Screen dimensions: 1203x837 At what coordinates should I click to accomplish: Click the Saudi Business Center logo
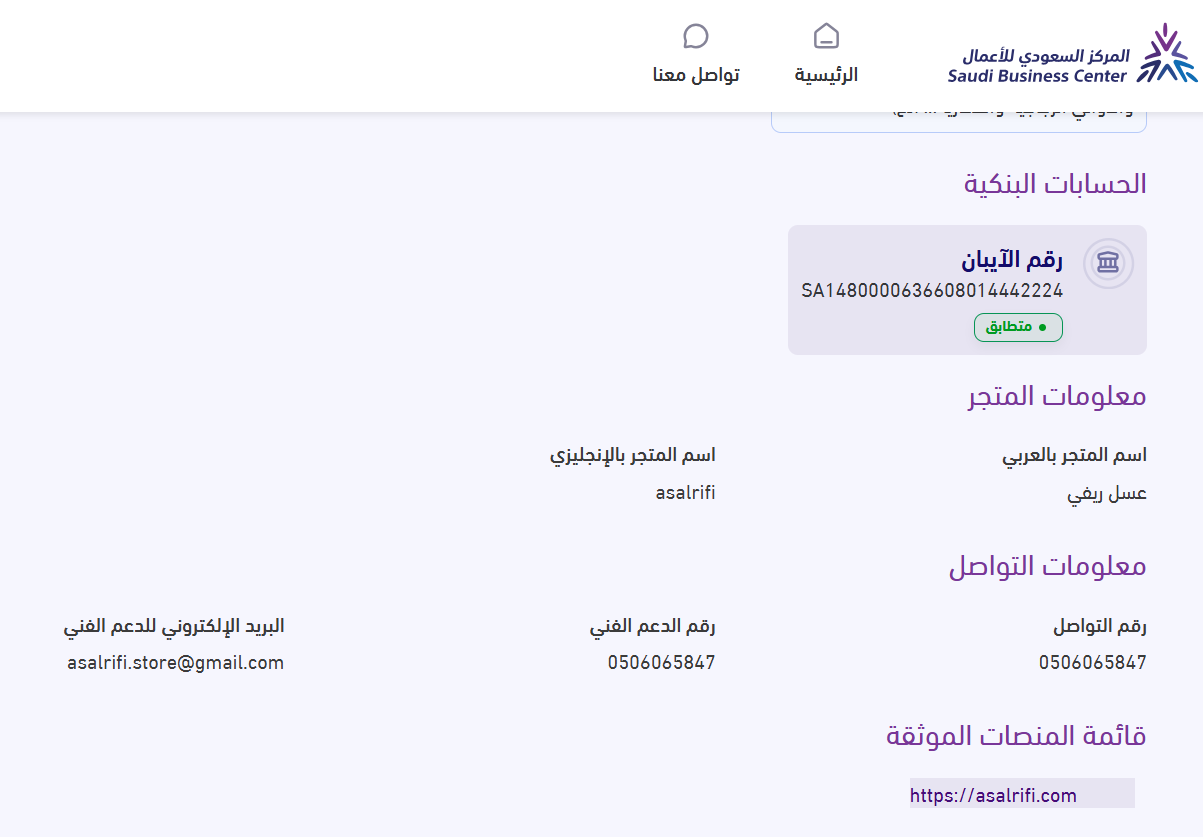pos(1071,54)
